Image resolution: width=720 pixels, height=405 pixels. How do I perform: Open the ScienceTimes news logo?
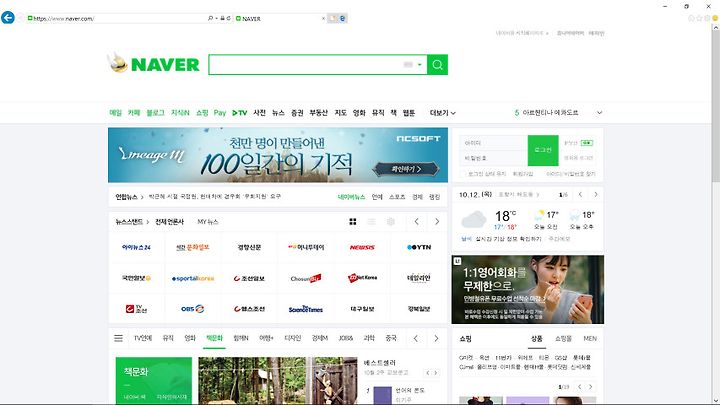click(x=306, y=309)
